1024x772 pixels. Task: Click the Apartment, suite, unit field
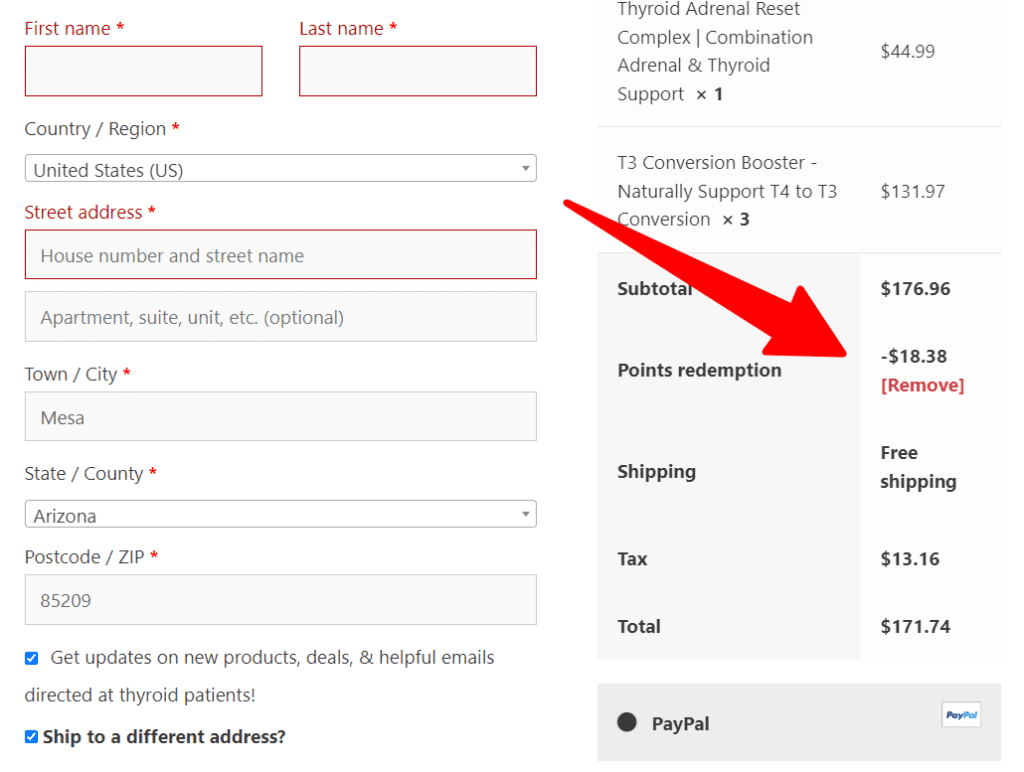pyautogui.click(x=281, y=317)
